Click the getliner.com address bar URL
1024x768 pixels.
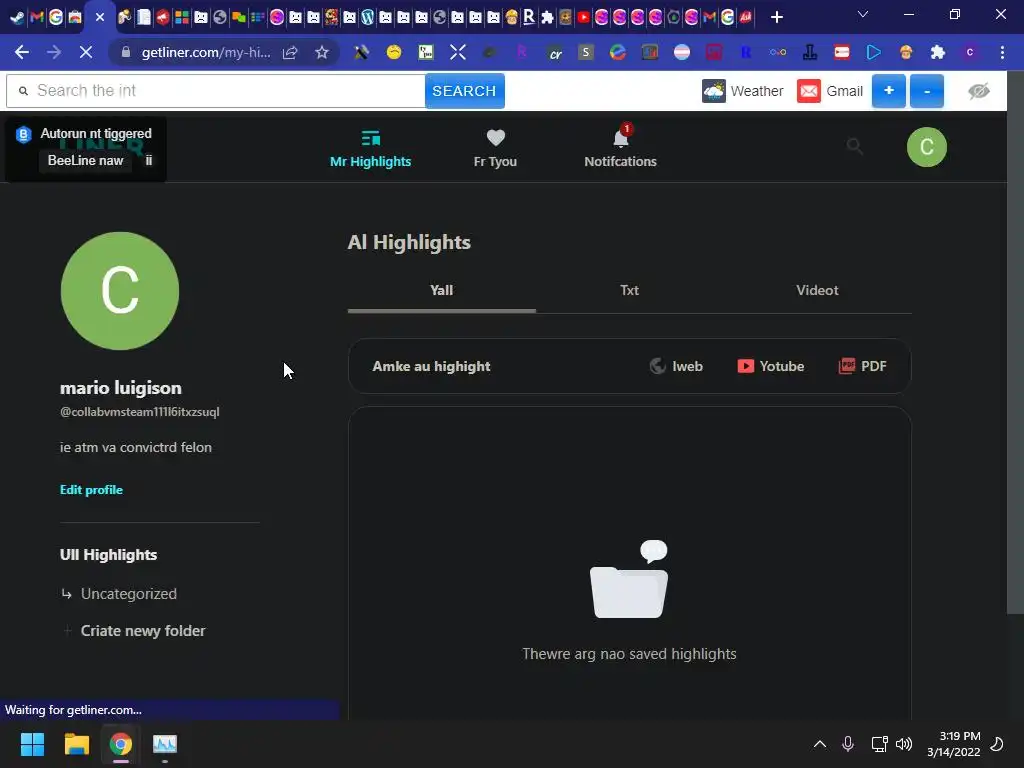(x=206, y=52)
